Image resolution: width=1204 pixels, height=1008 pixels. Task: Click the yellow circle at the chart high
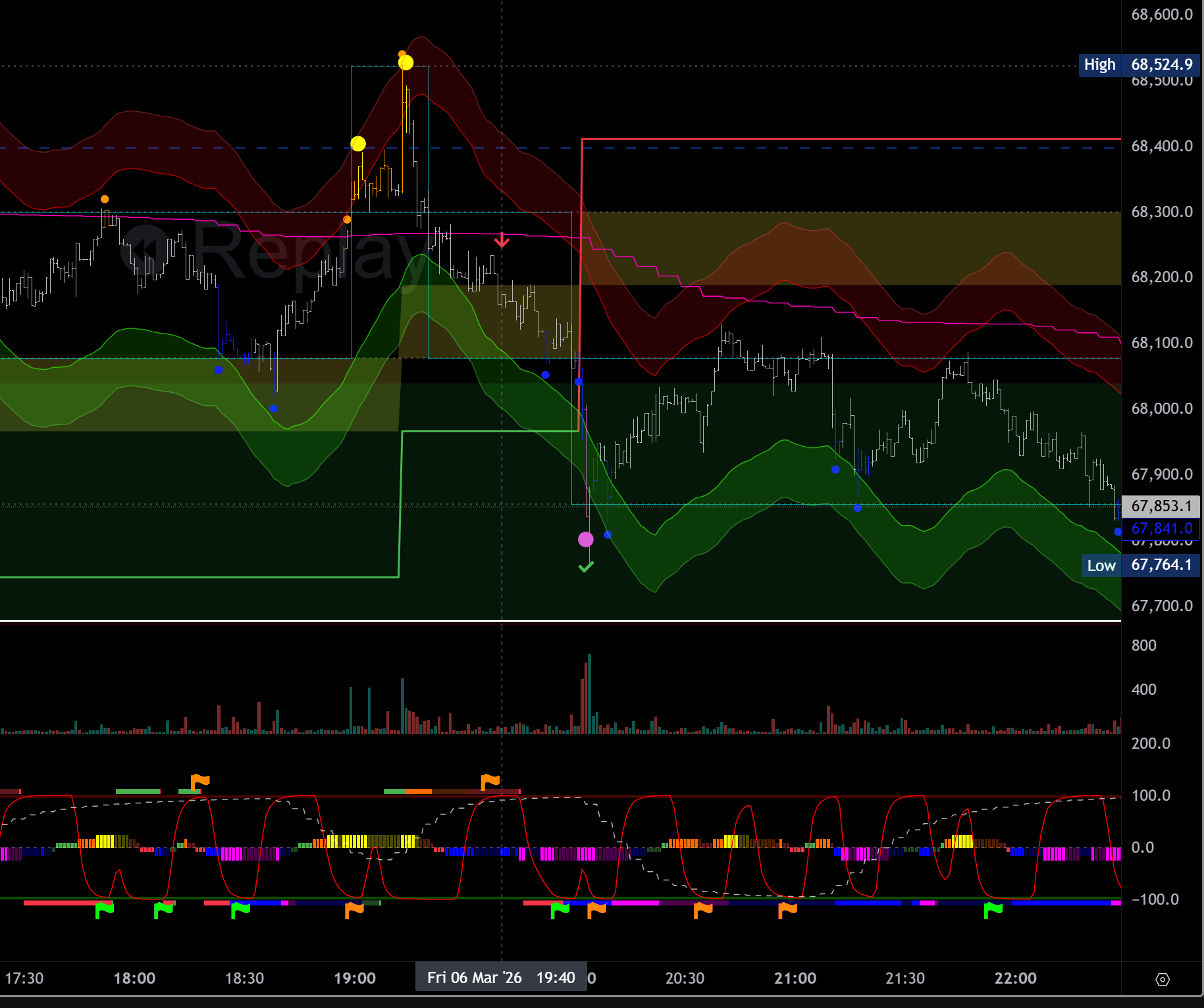tap(406, 63)
